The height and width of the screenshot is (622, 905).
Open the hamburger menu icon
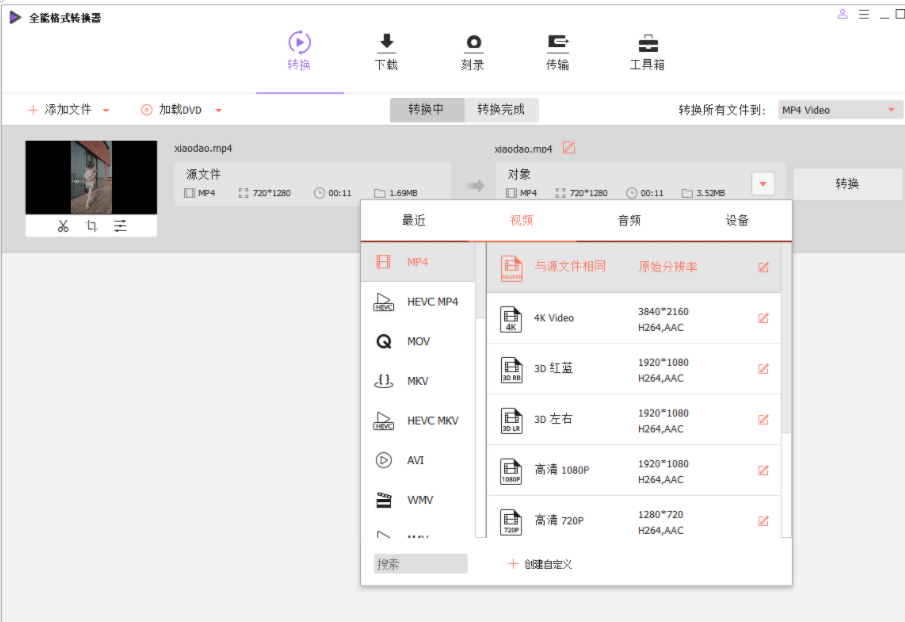(864, 14)
